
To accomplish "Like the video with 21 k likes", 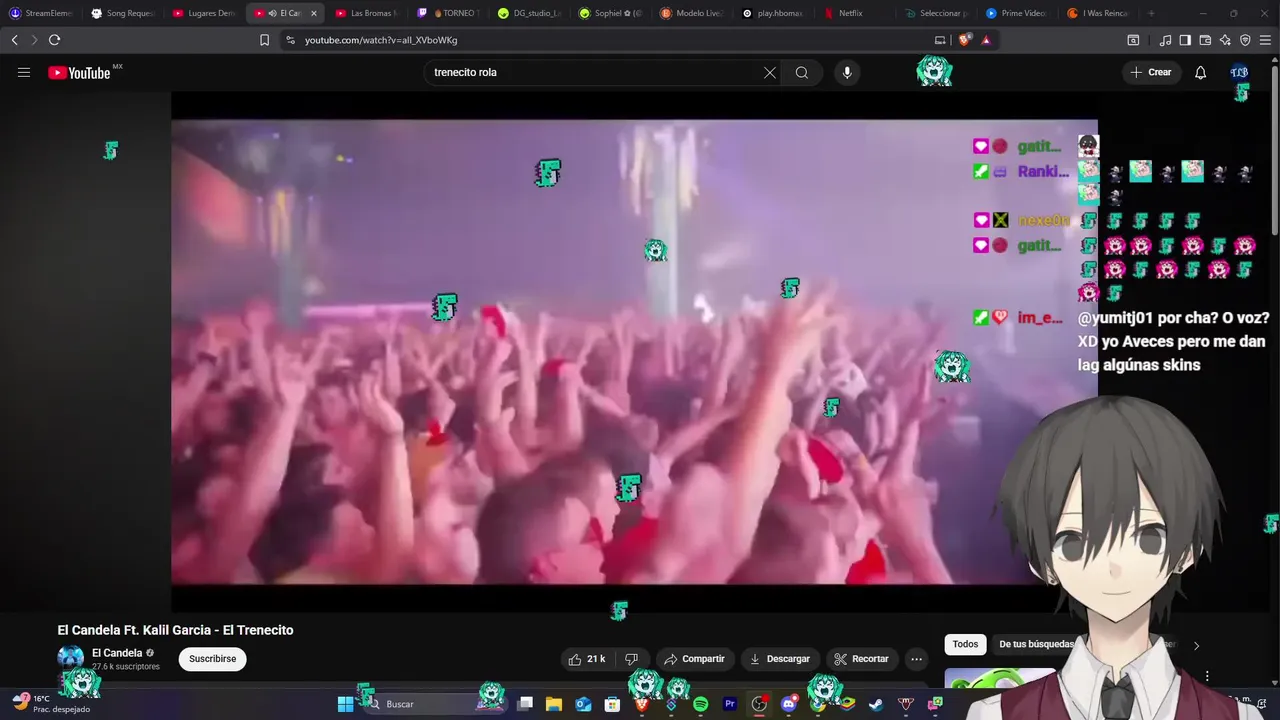I will (587, 659).
